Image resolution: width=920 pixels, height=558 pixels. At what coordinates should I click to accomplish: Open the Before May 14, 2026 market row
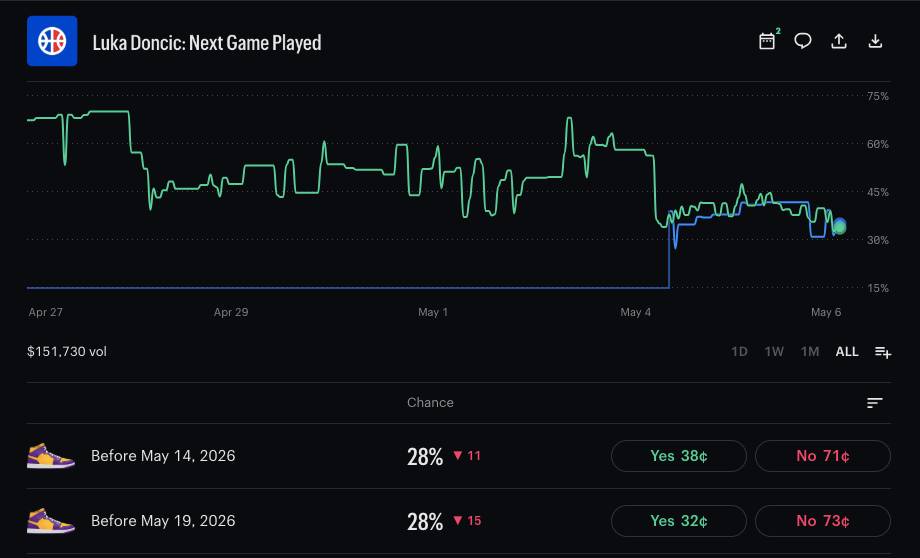click(x=459, y=456)
